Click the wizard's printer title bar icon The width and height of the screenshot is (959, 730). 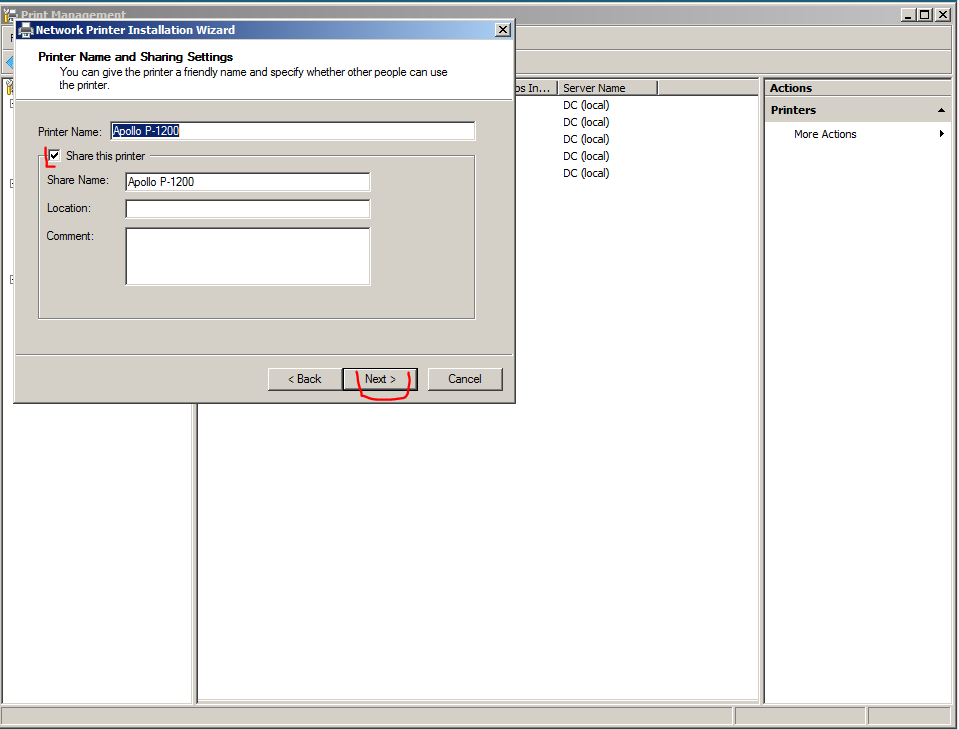coord(25,30)
